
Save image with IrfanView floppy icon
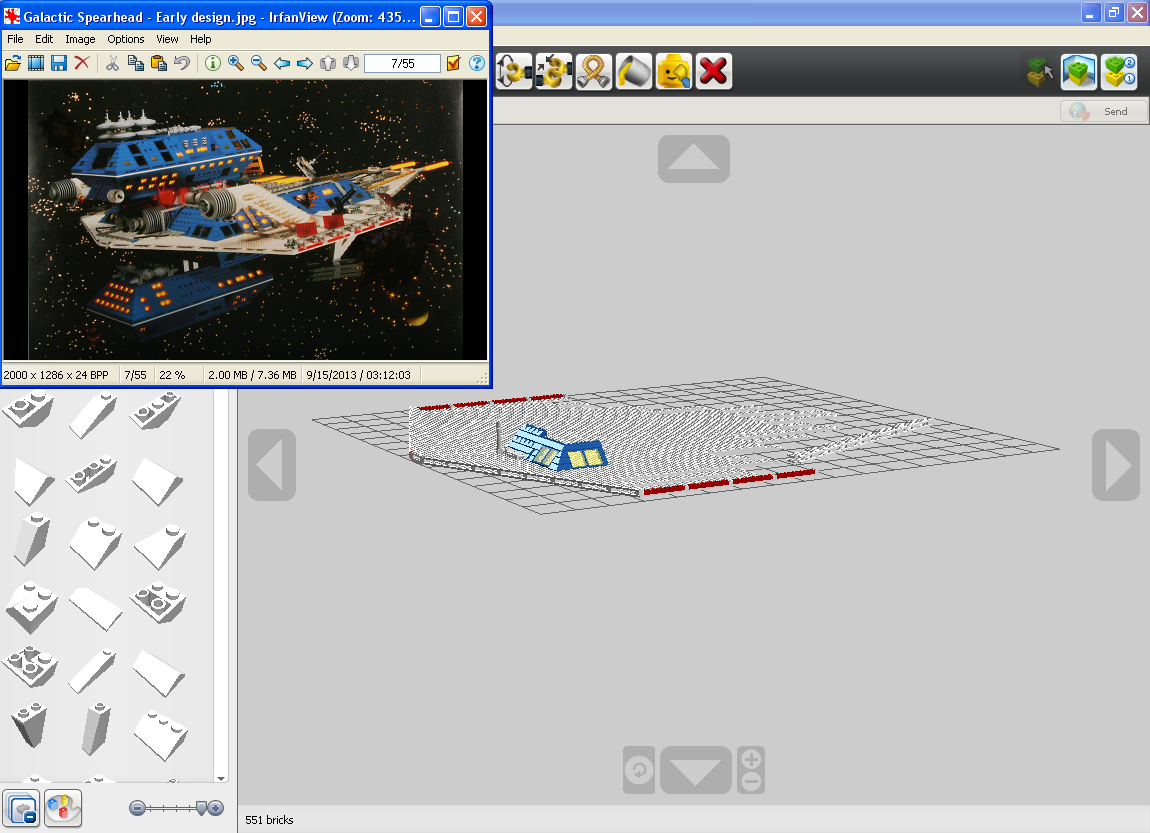click(59, 63)
